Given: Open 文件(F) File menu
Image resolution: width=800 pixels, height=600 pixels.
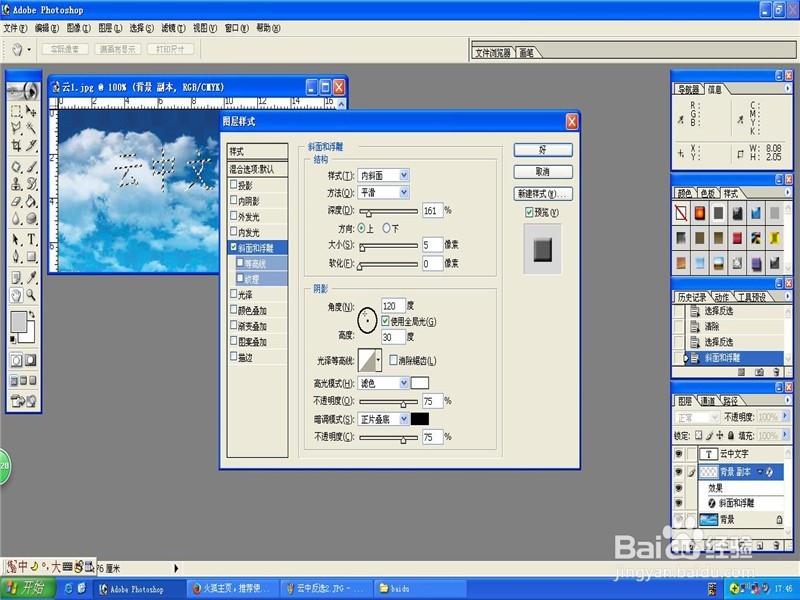Looking at the screenshot, I should [x=15, y=28].
